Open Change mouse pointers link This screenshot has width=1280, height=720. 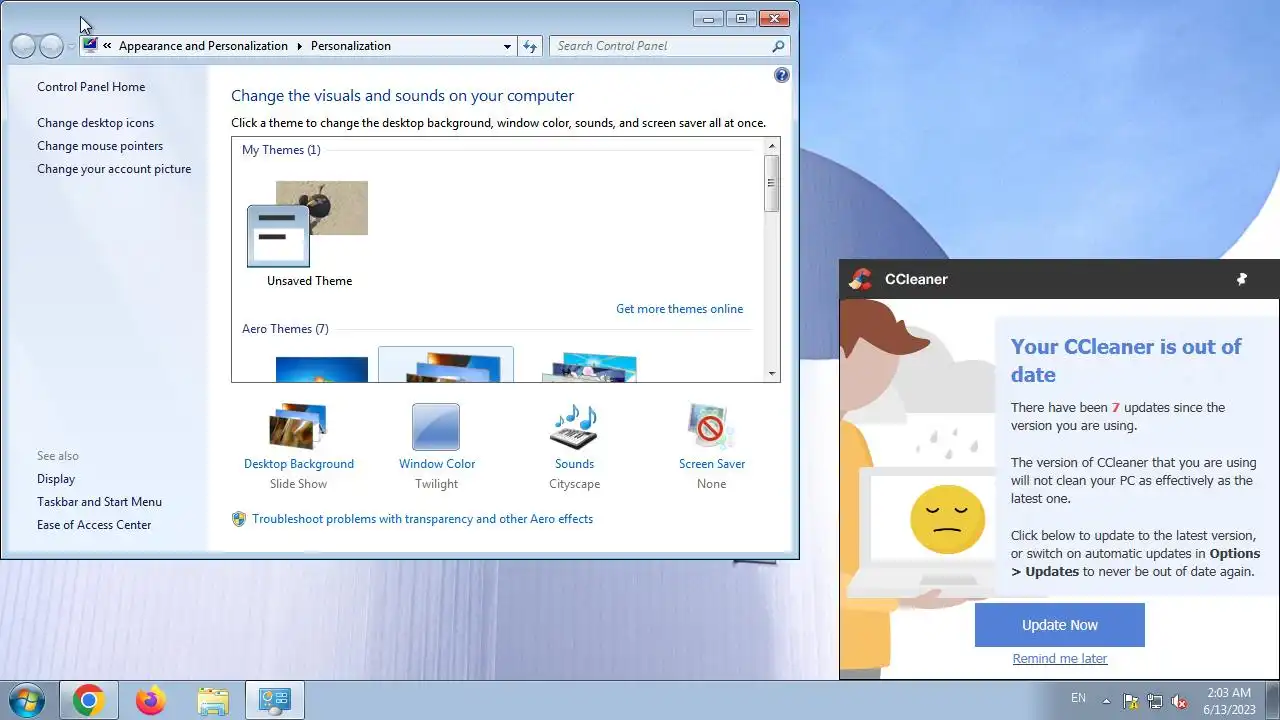click(x=100, y=146)
